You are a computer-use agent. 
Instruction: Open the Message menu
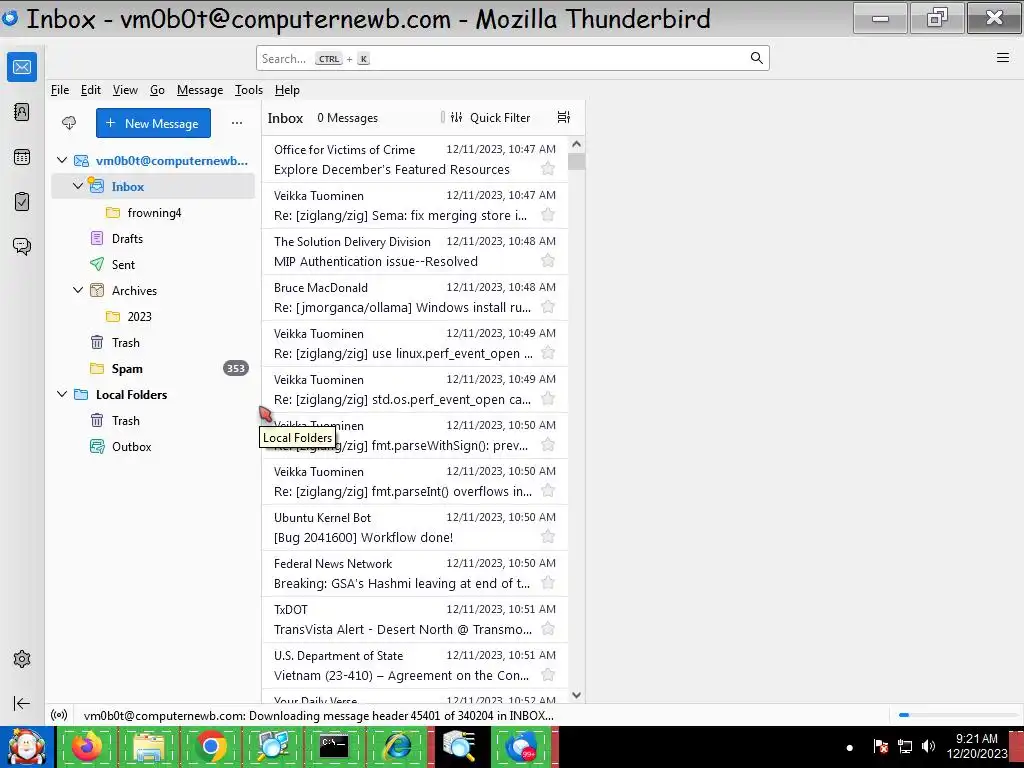coord(200,90)
